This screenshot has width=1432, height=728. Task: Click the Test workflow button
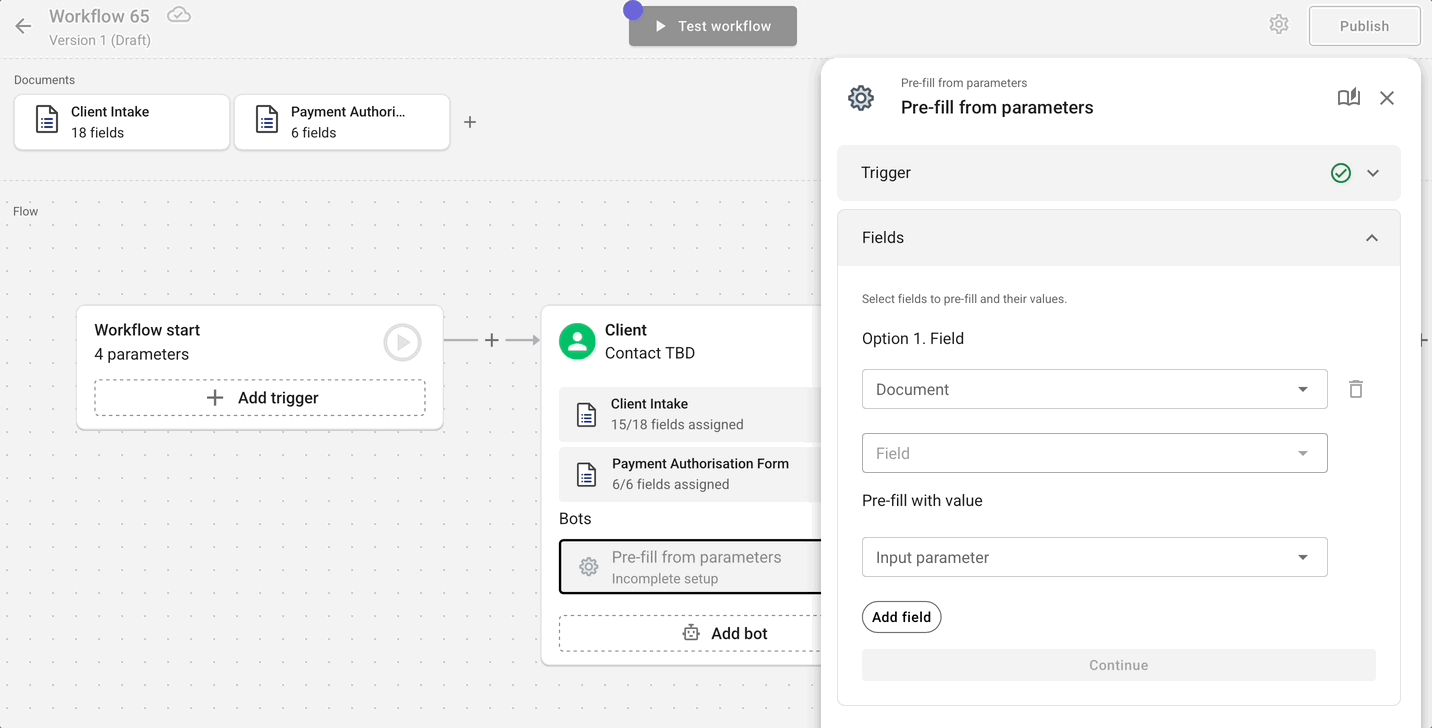point(713,26)
